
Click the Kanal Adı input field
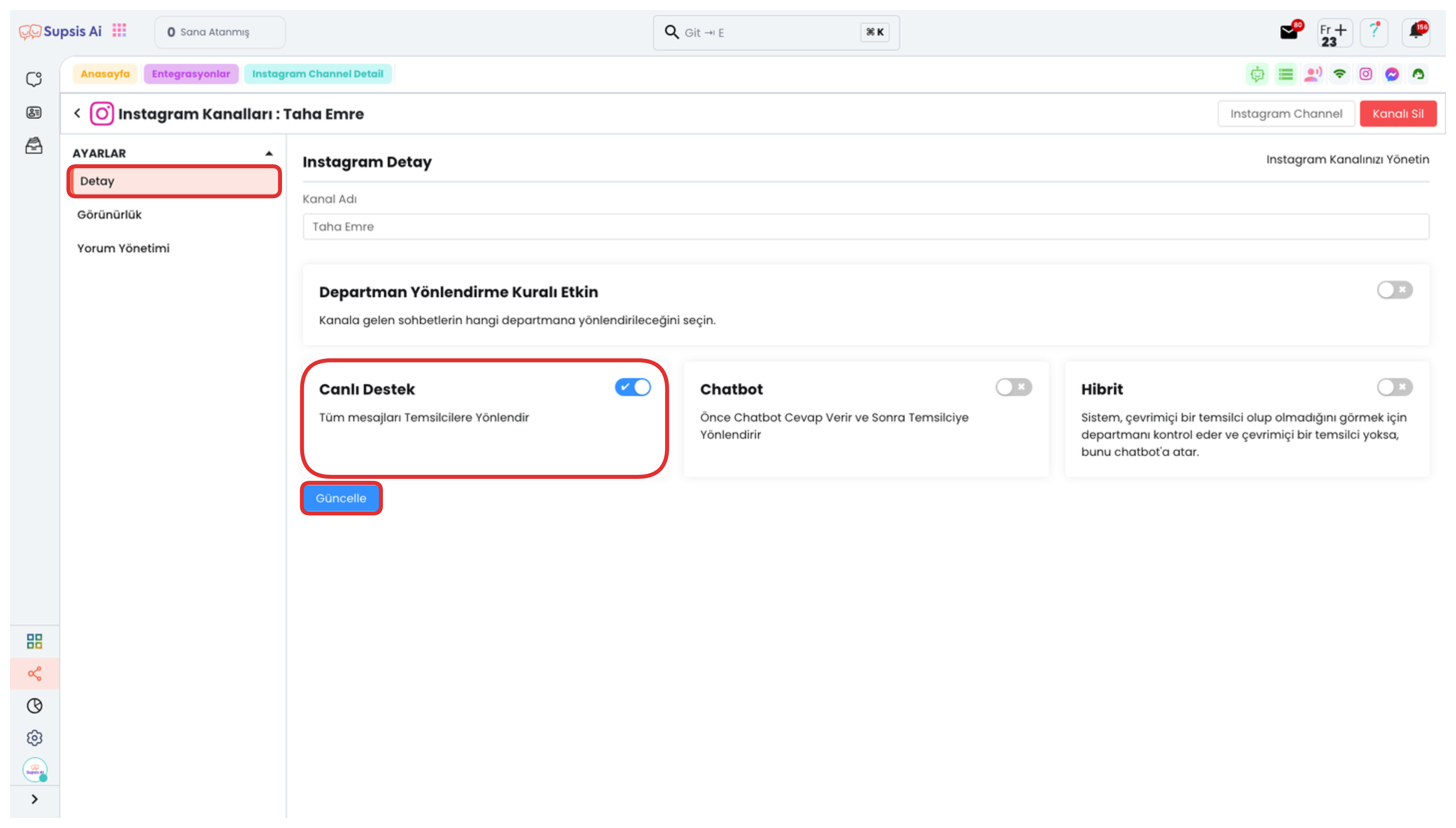point(866,227)
